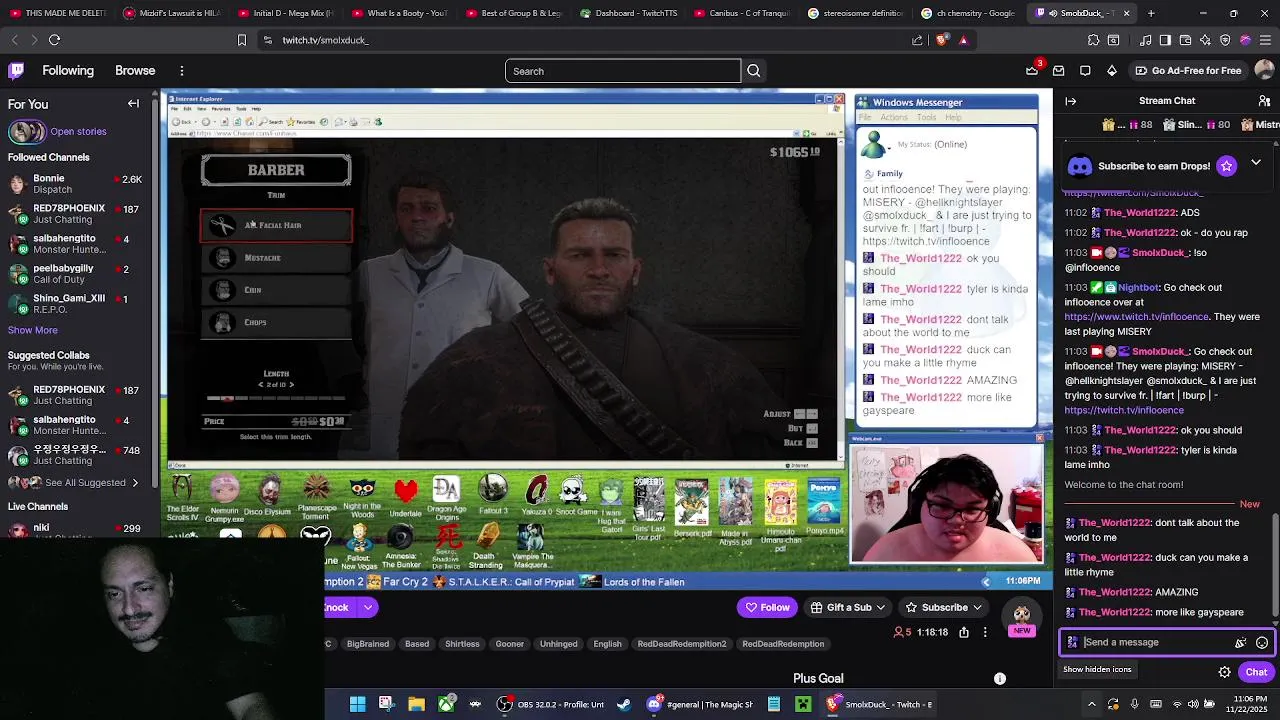Click the browser address bar URL
Screen dimensions: 1280x720
(325, 40)
